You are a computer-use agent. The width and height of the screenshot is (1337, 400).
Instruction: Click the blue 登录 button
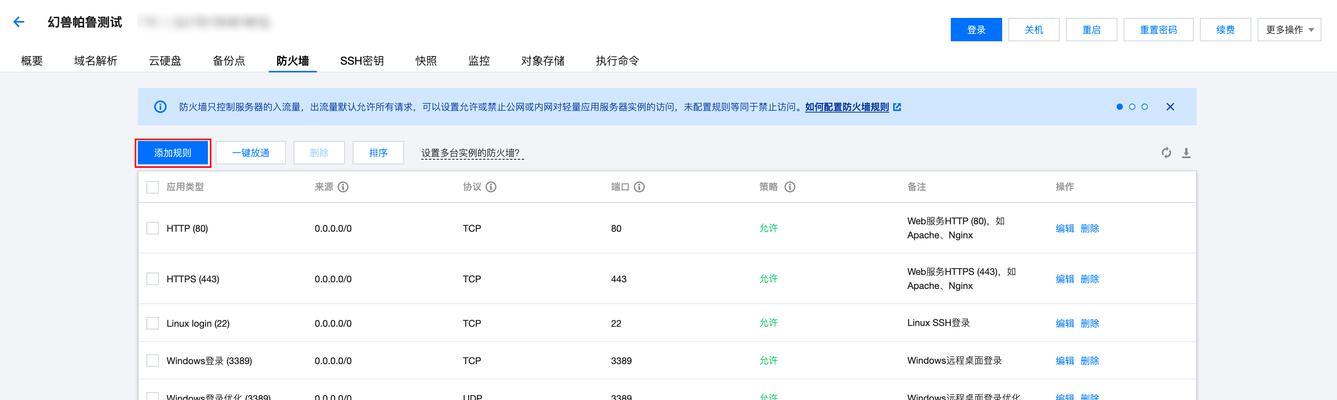coord(976,30)
